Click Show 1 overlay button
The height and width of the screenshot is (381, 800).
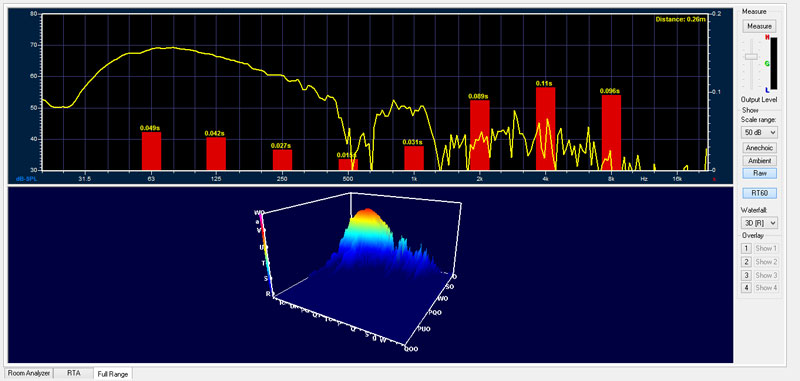pos(766,248)
